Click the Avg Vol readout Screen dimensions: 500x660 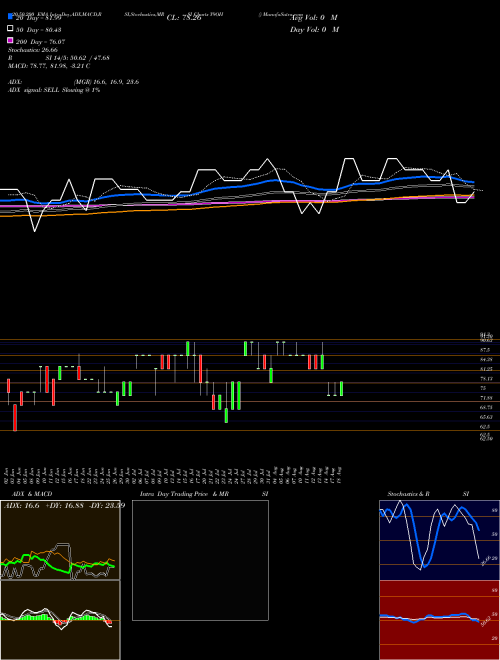click(314, 18)
